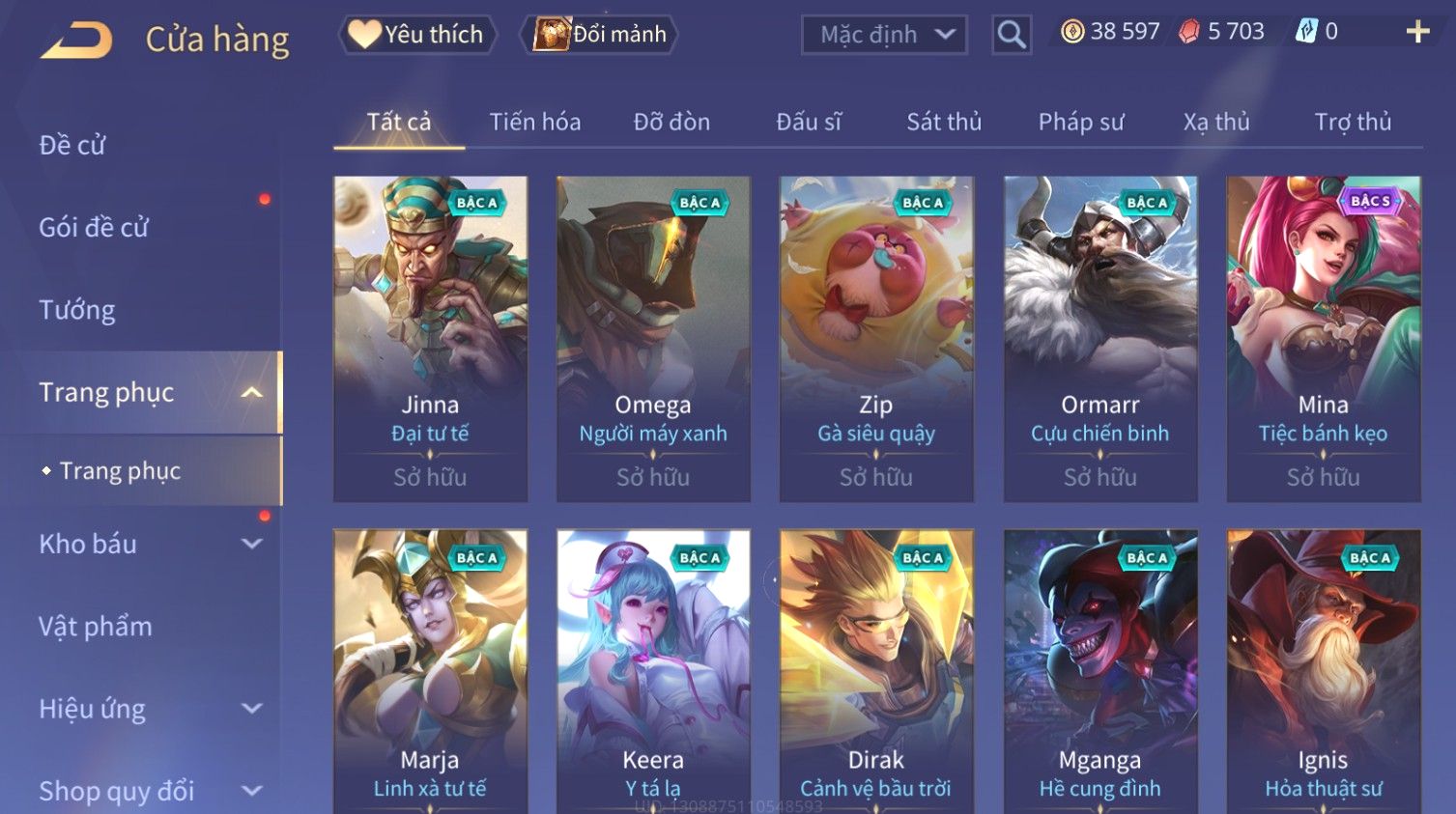Select the Omega Người máy xanh skin card
This screenshot has width=1456, height=814.
pyautogui.click(x=653, y=339)
